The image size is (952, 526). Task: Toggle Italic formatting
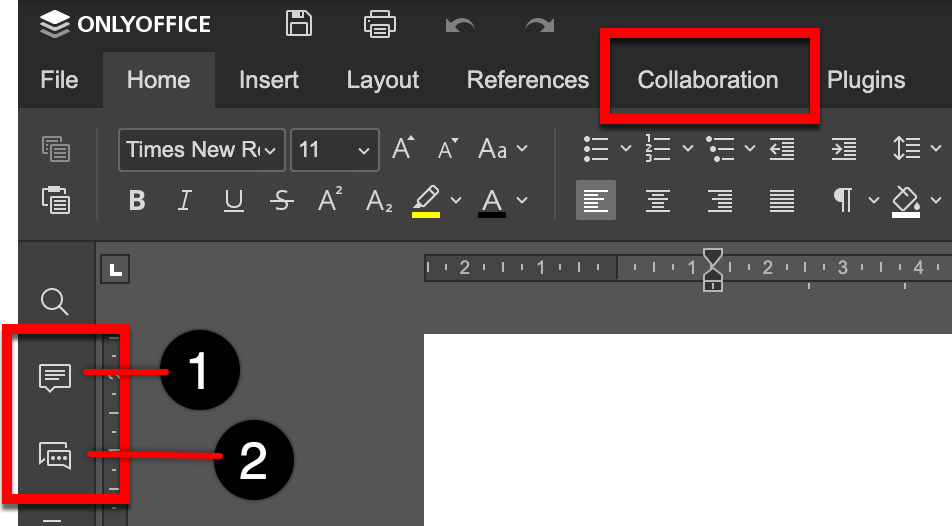(x=184, y=201)
